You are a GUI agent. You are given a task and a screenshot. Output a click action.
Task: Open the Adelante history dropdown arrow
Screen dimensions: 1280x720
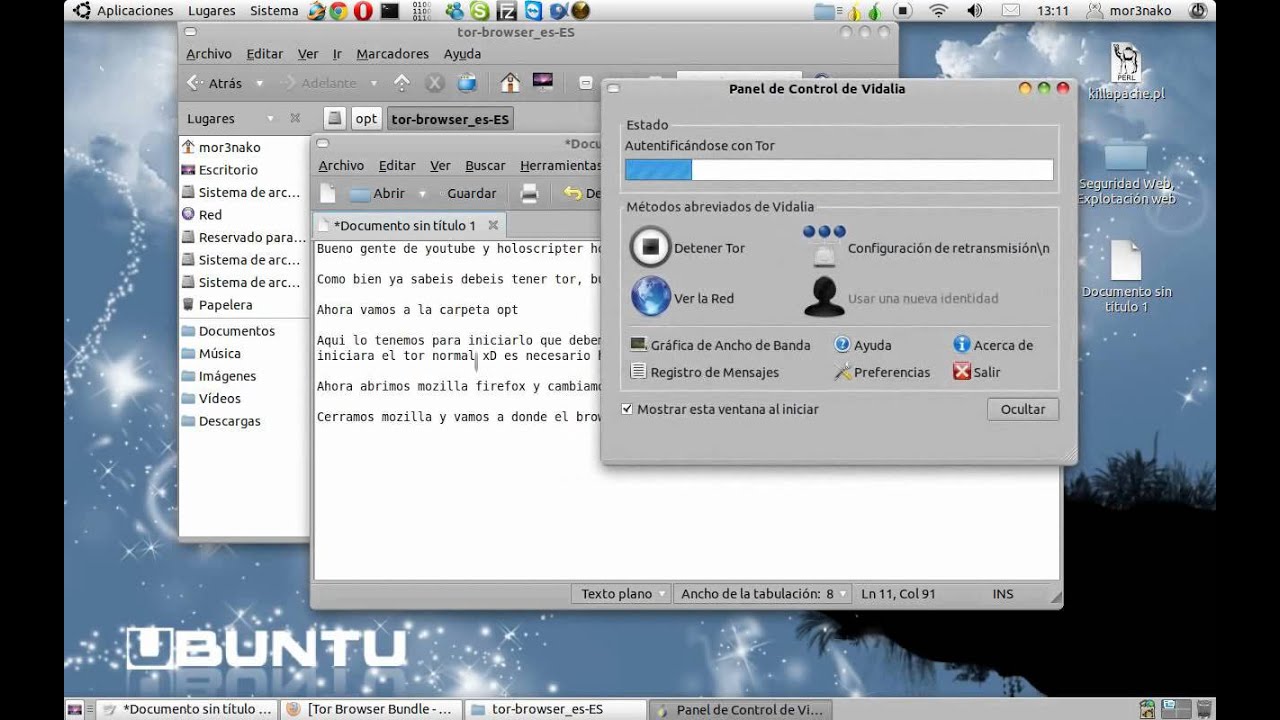[x=374, y=84]
